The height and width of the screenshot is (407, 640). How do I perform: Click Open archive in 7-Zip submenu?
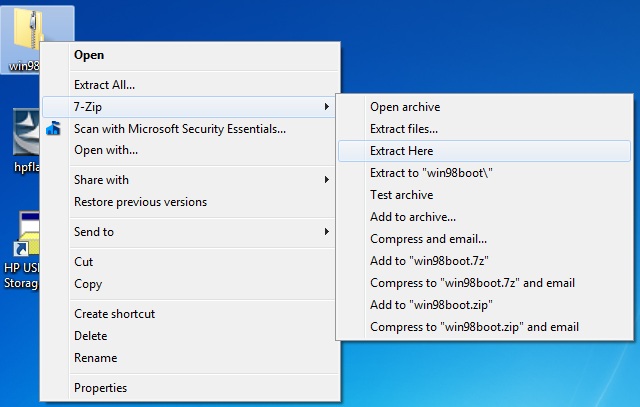484,107
